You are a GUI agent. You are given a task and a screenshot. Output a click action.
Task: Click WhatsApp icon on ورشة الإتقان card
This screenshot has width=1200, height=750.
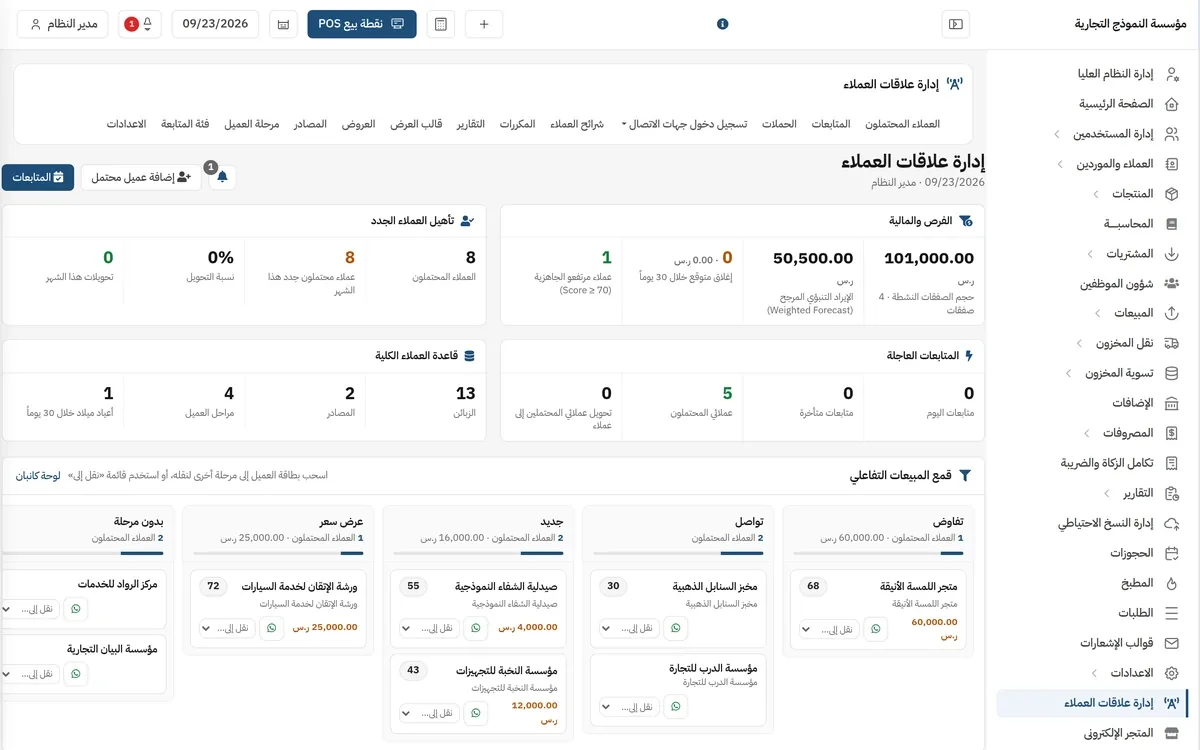click(272, 629)
